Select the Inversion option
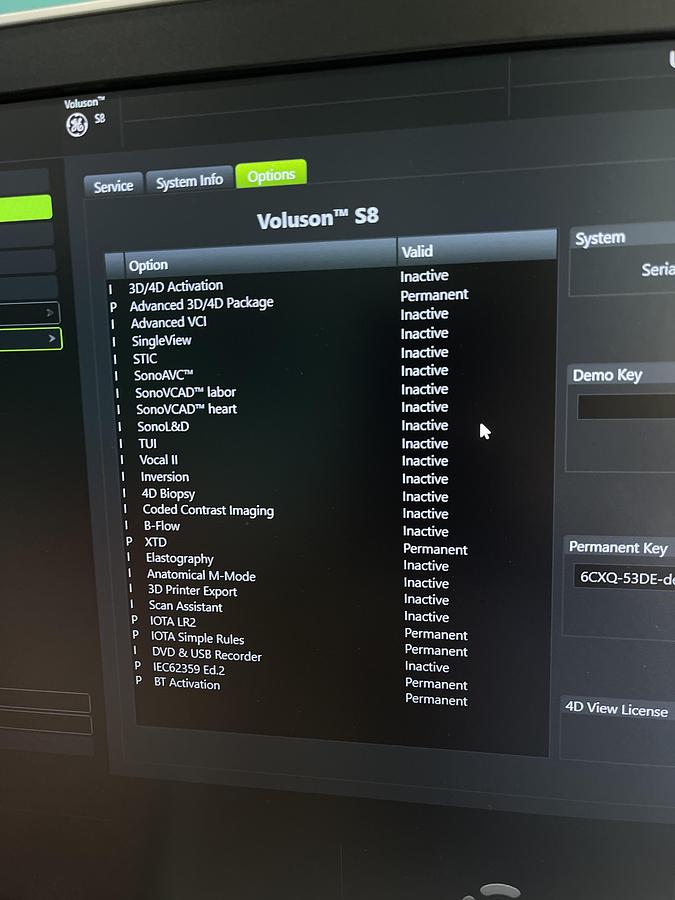The image size is (675, 900). point(165,477)
